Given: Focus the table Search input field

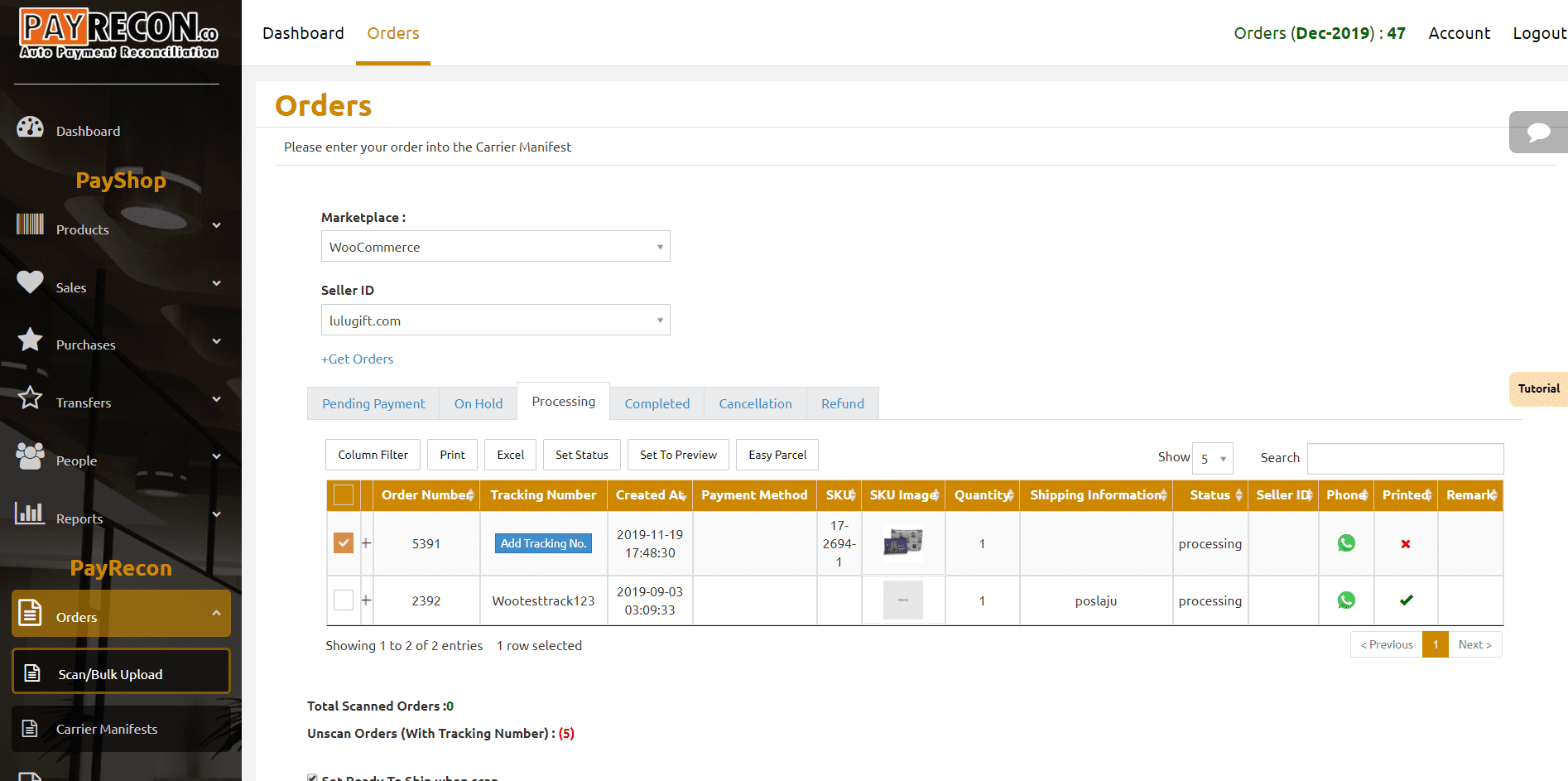Looking at the screenshot, I should (1406, 458).
